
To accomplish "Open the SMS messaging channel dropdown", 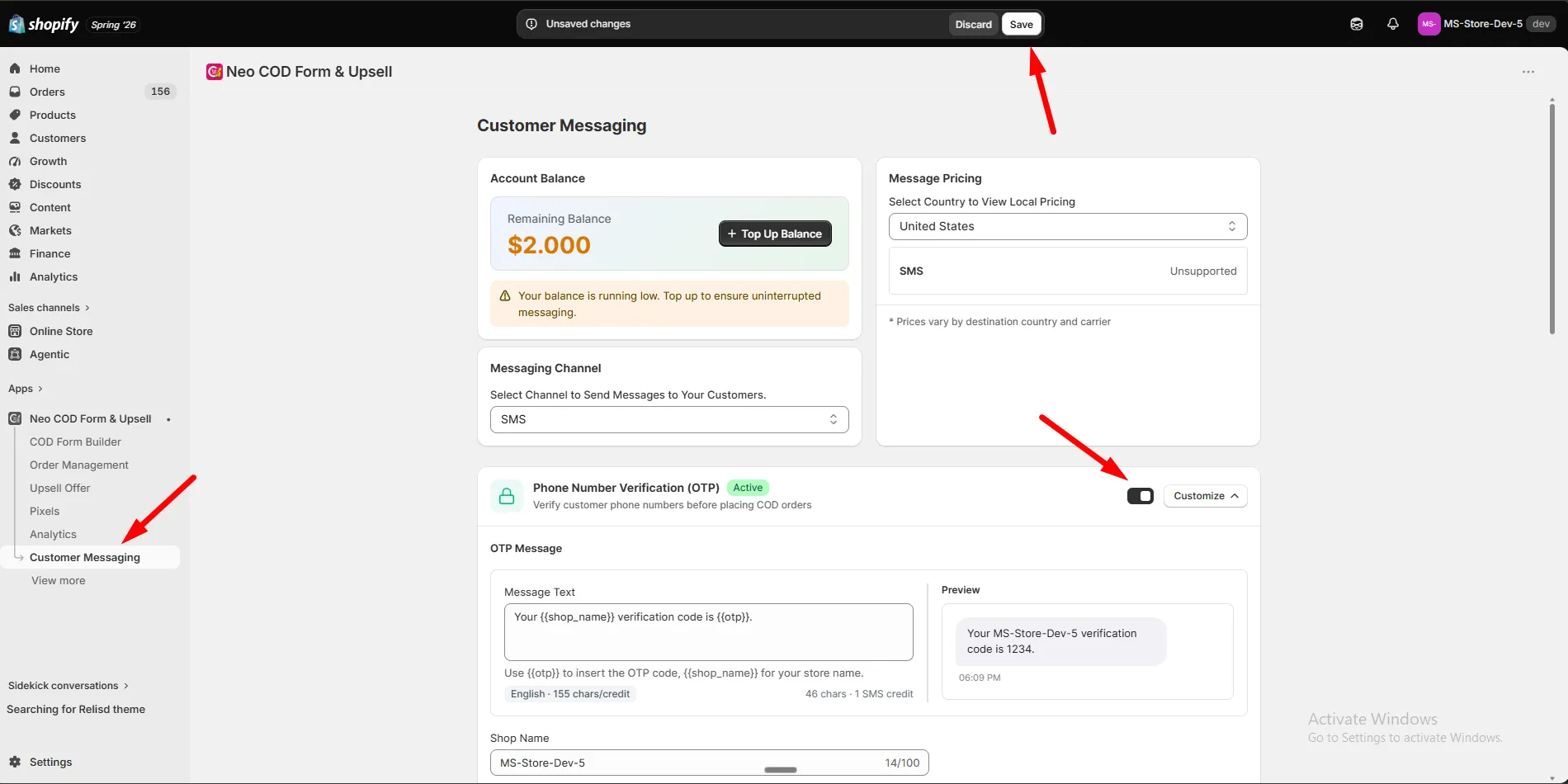I will (669, 419).
